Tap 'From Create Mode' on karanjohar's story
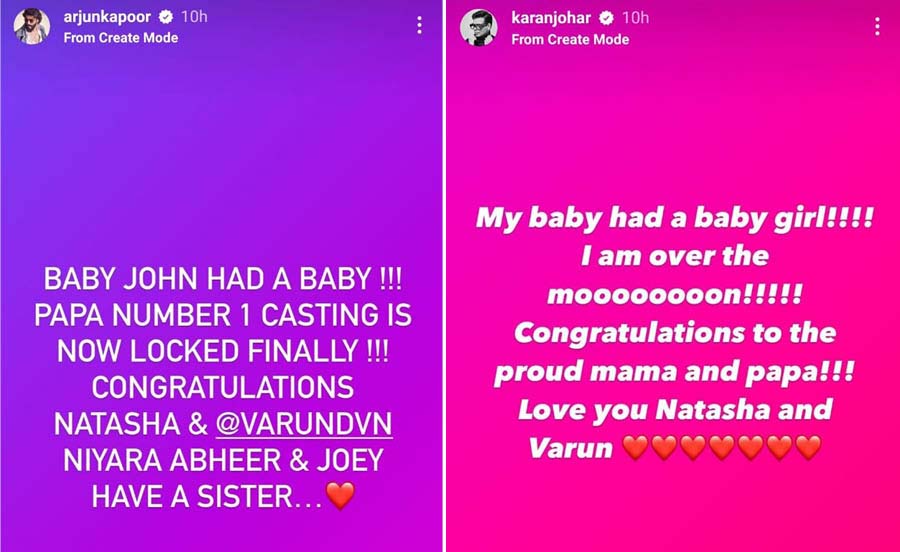Screen dimensions: 900x552 coord(570,40)
